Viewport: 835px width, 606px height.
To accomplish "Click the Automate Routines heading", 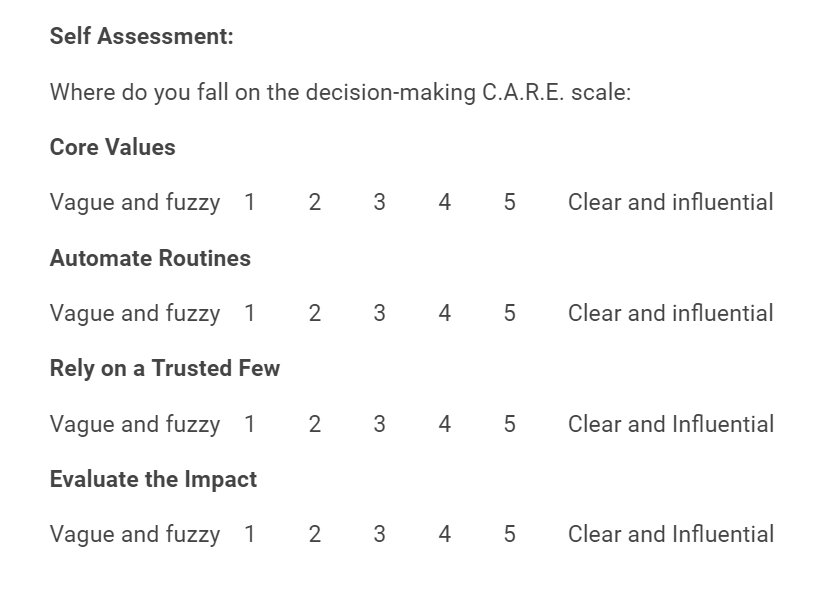I will [150, 258].
